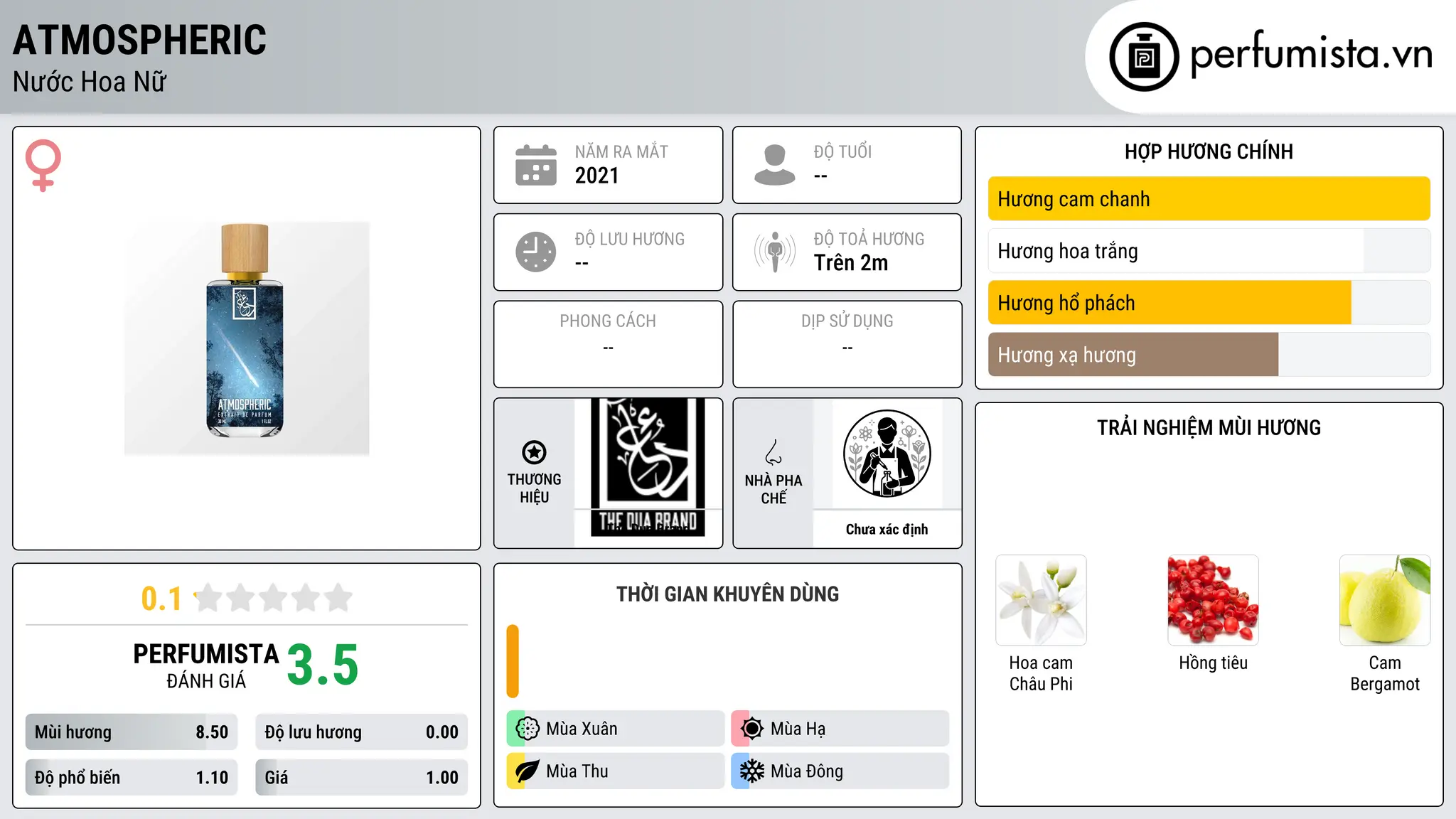
Task: Select the Hoa cam Châu Phi note image
Action: point(1041,600)
